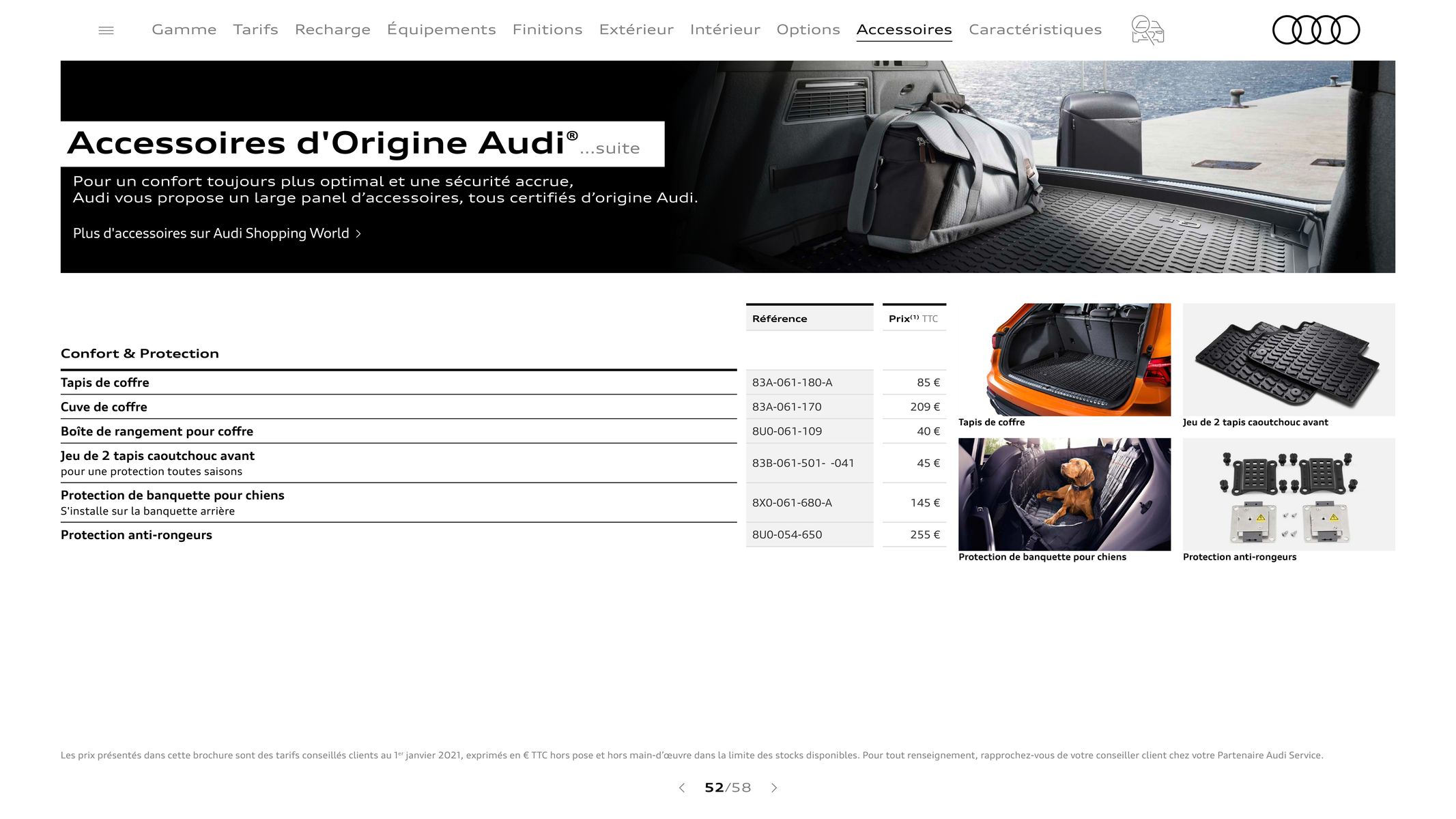Screen dimensions: 1456x819
Task: Go to Finitions tab
Action: click(x=547, y=29)
